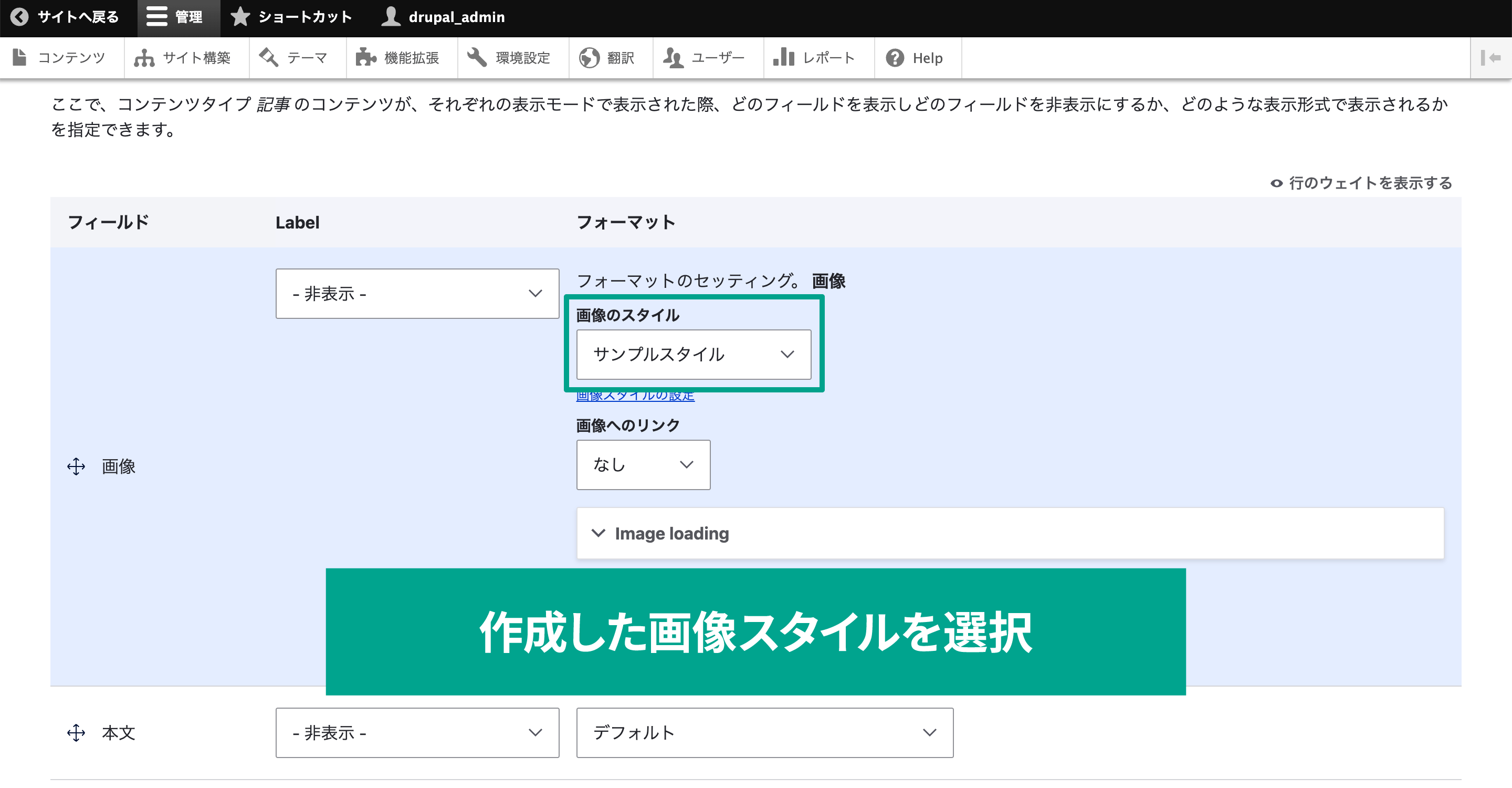Click the 本文 field name text
The width and height of the screenshot is (1512, 788).
coord(119,733)
